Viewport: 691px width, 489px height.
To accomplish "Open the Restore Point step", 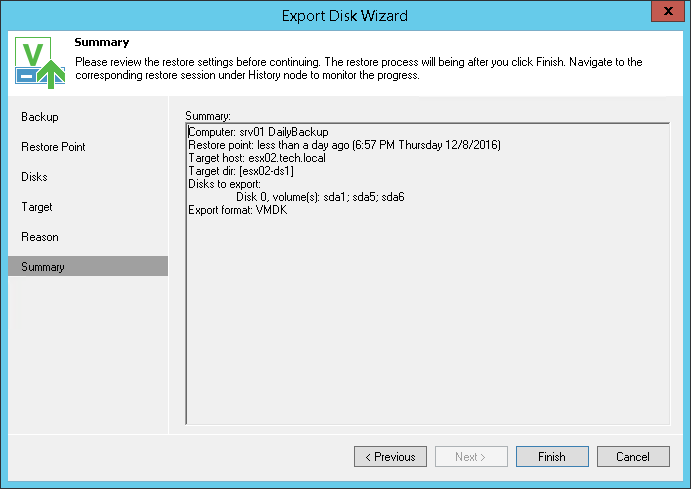I will point(53,147).
